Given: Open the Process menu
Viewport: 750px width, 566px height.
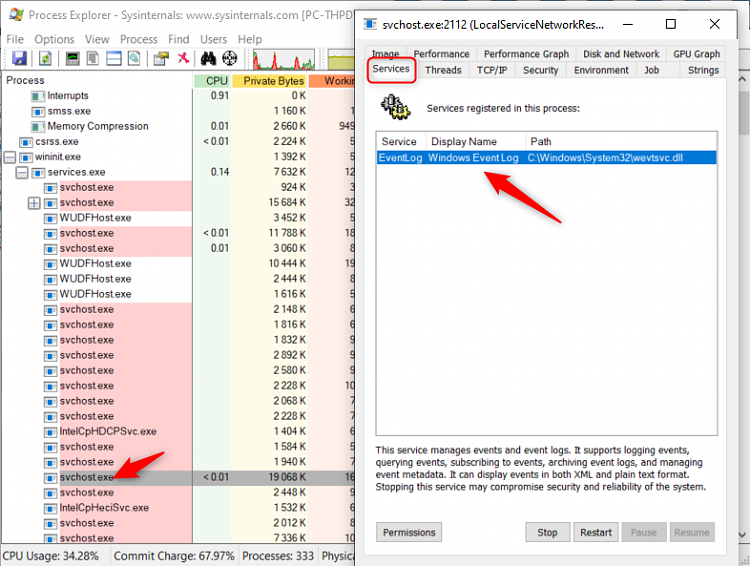Looking at the screenshot, I should tap(139, 39).
